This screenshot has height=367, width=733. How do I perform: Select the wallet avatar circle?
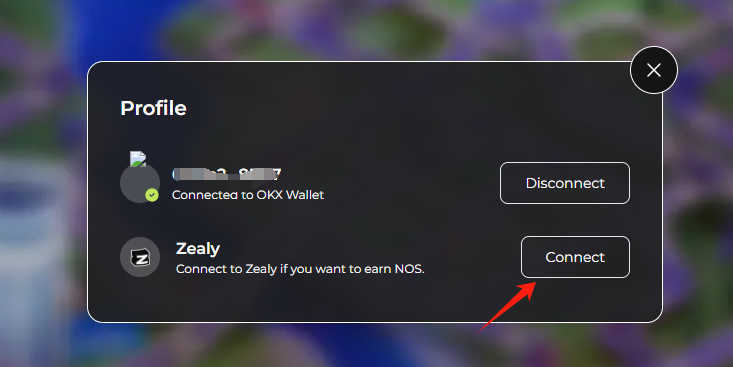point(140,183)
